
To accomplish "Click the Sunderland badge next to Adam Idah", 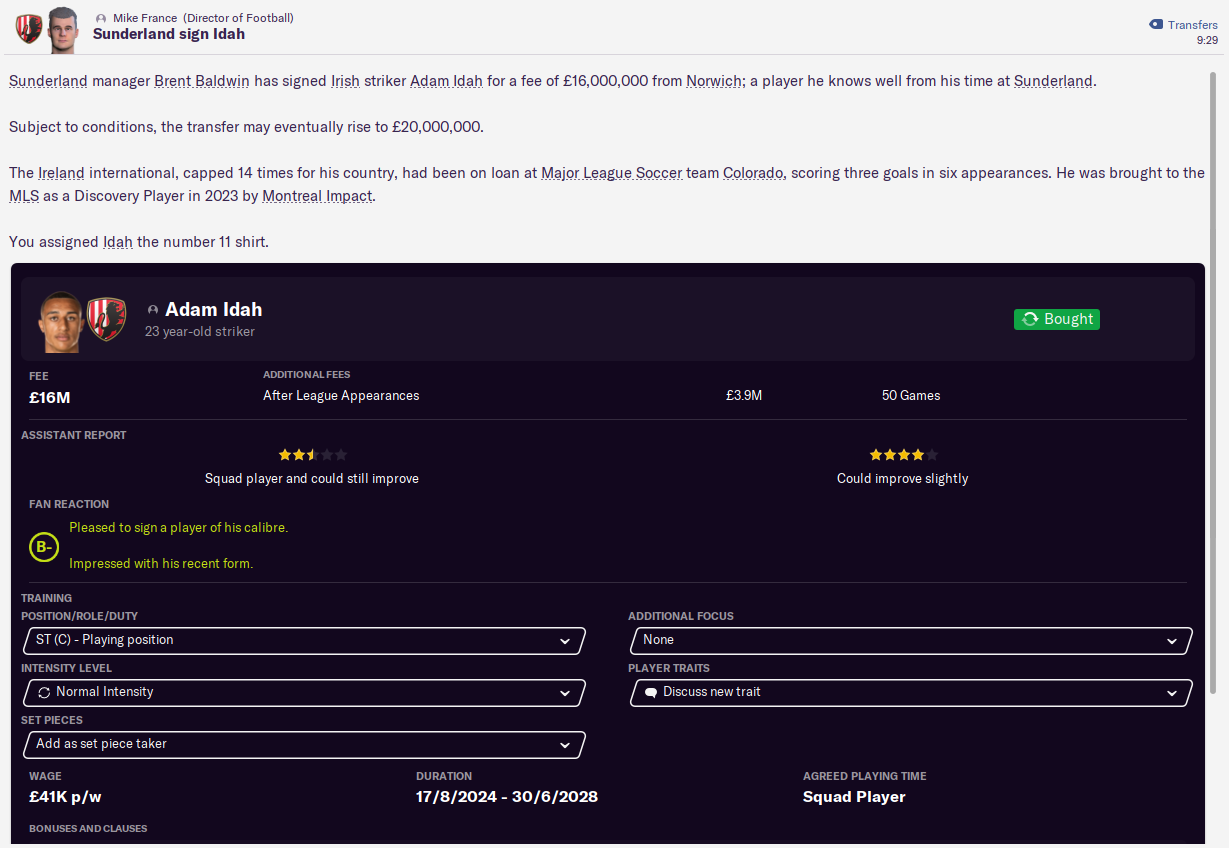I will (x=106, y=319).
